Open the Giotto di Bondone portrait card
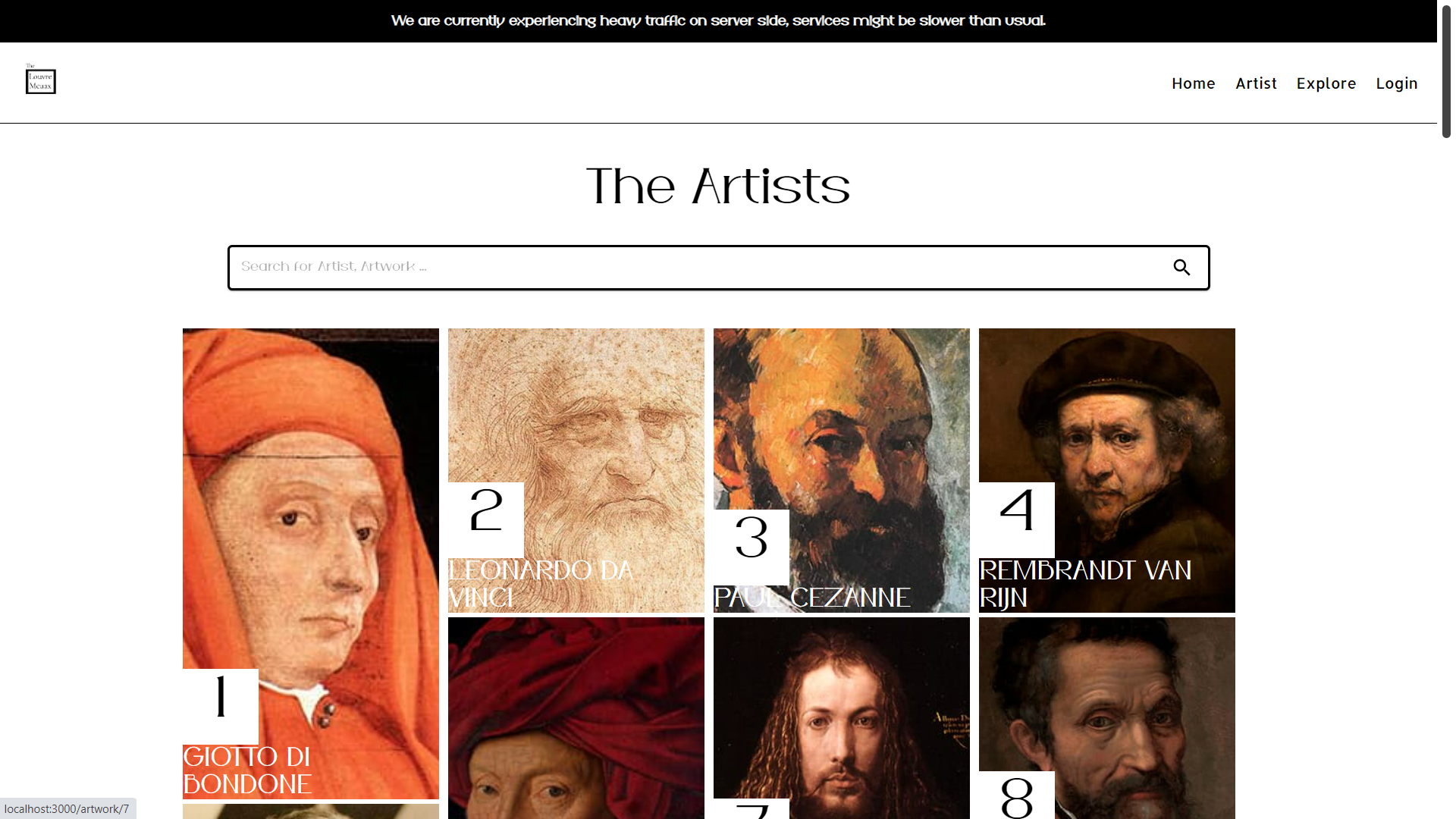 pyautogui.click(x=311, y=563)
